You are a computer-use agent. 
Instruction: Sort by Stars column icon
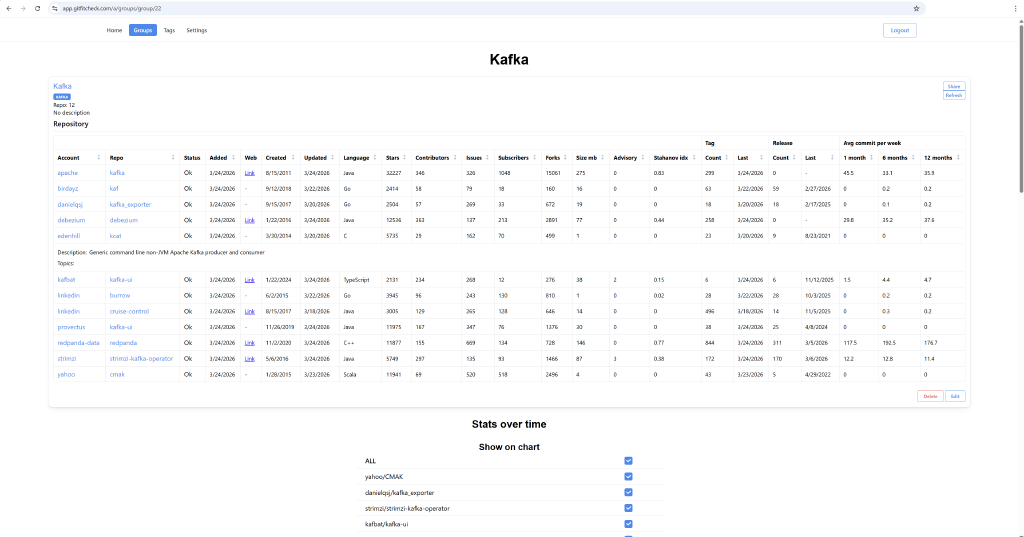[x=404, y=157]
